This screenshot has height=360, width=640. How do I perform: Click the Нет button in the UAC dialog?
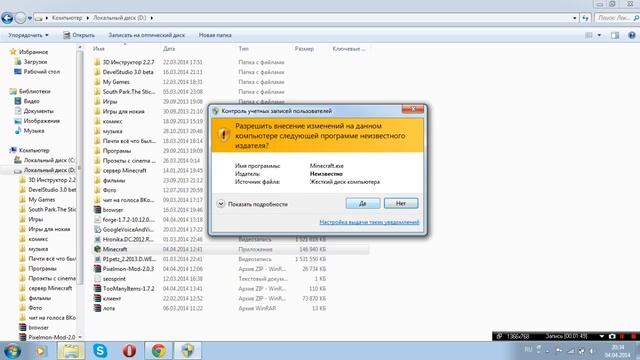point(401,203)
